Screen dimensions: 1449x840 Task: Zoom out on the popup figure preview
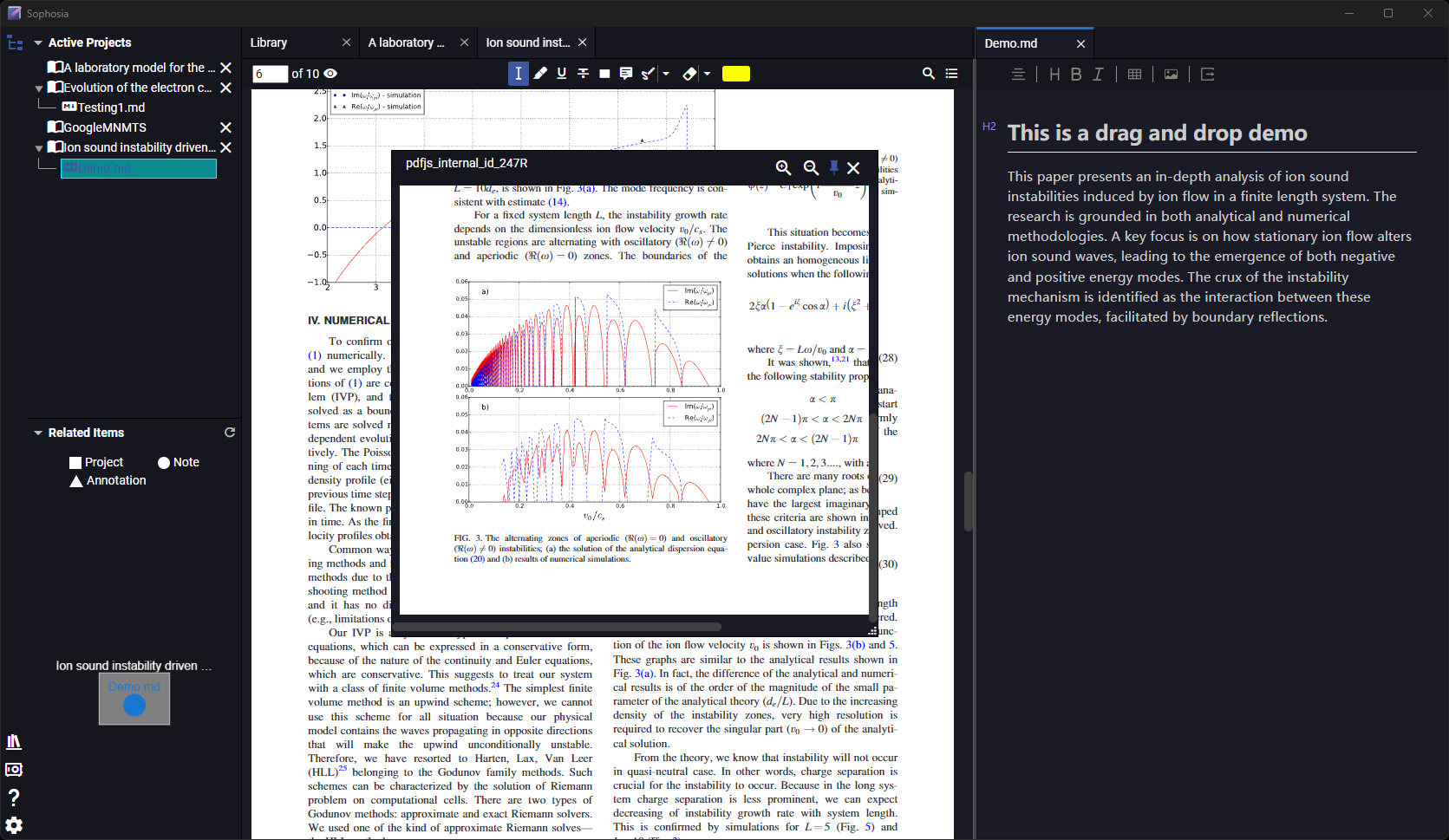tap(811, 167)
